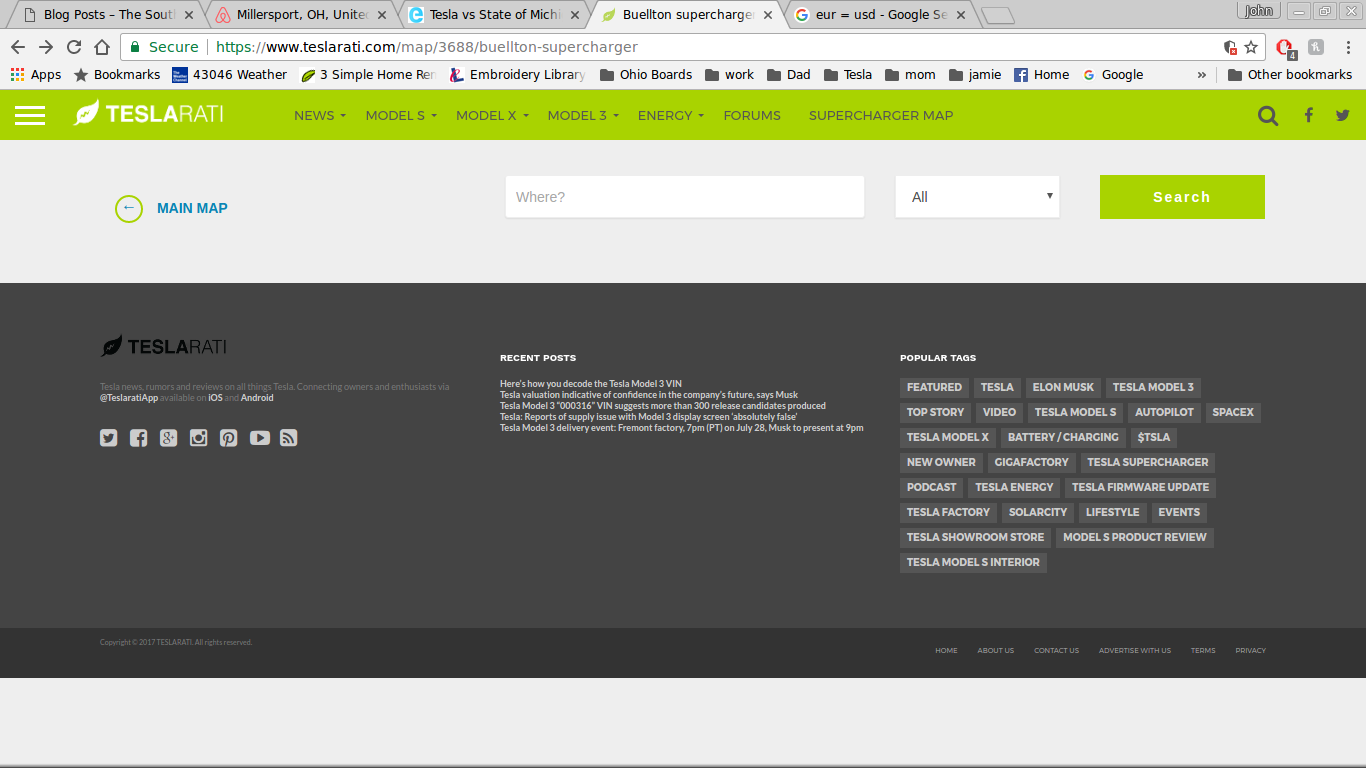Open the Chrome three-dot menu
1366x768 pixels.
click(1348, 47)
